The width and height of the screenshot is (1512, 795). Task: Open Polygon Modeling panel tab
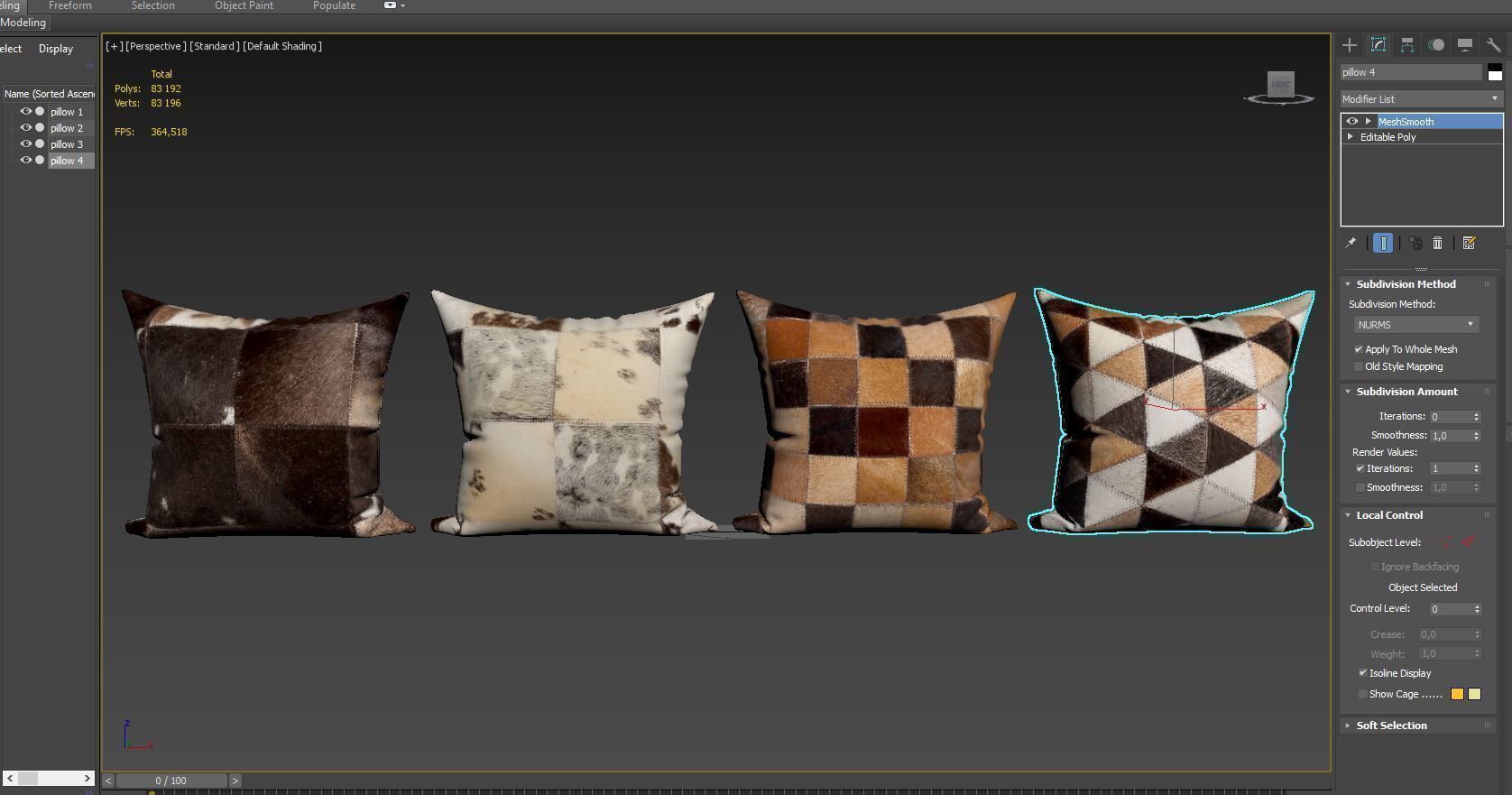23,23
